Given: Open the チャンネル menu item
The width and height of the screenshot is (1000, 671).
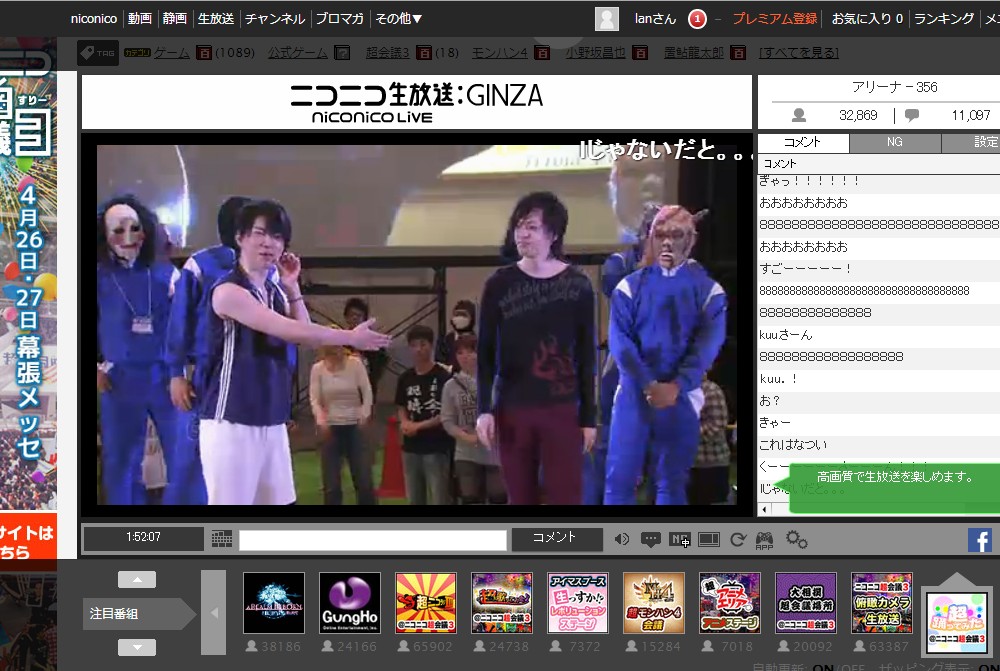Looking at the screenshot, I should click(x=275, y=18).
